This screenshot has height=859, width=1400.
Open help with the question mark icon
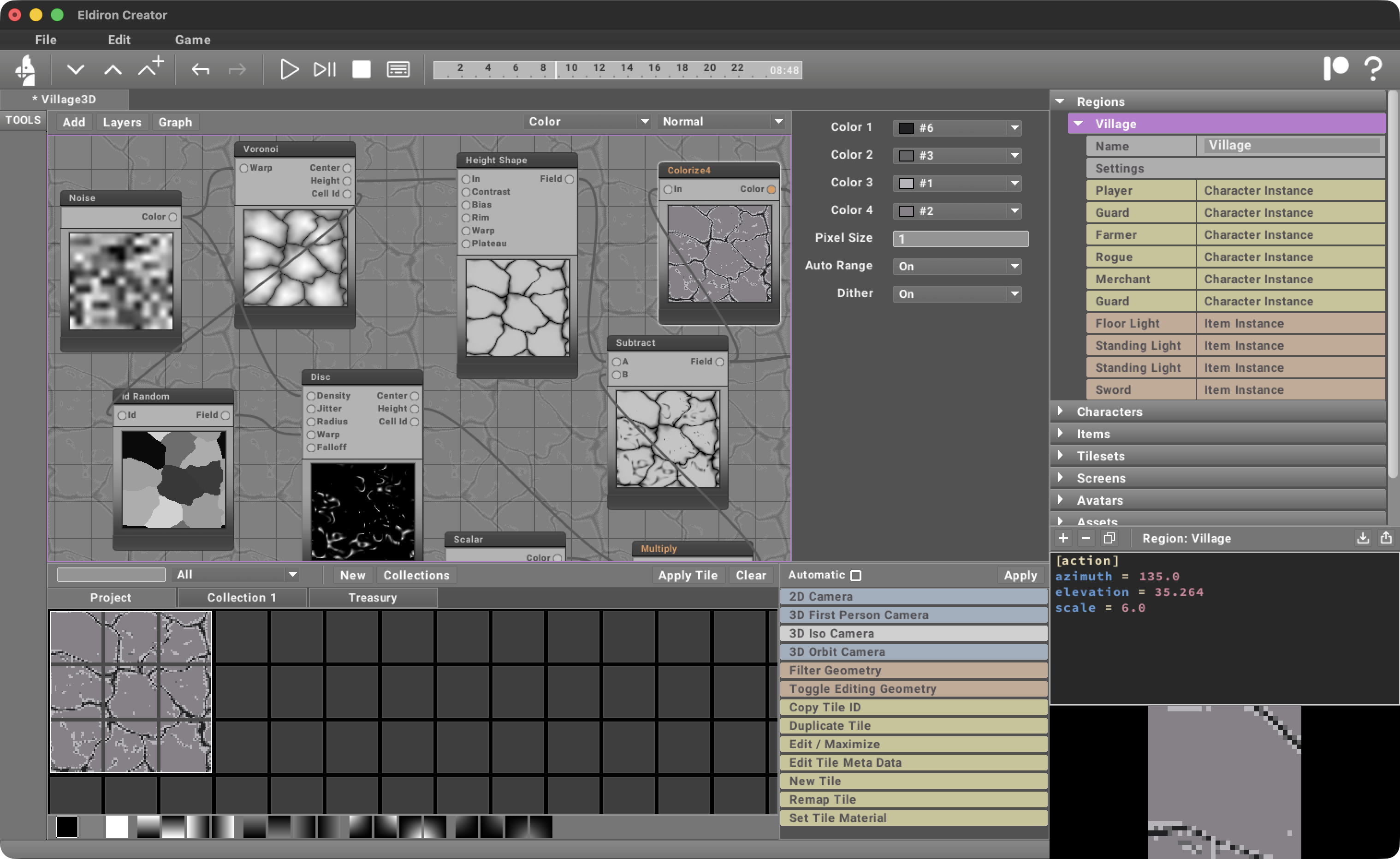point(1373,69)
